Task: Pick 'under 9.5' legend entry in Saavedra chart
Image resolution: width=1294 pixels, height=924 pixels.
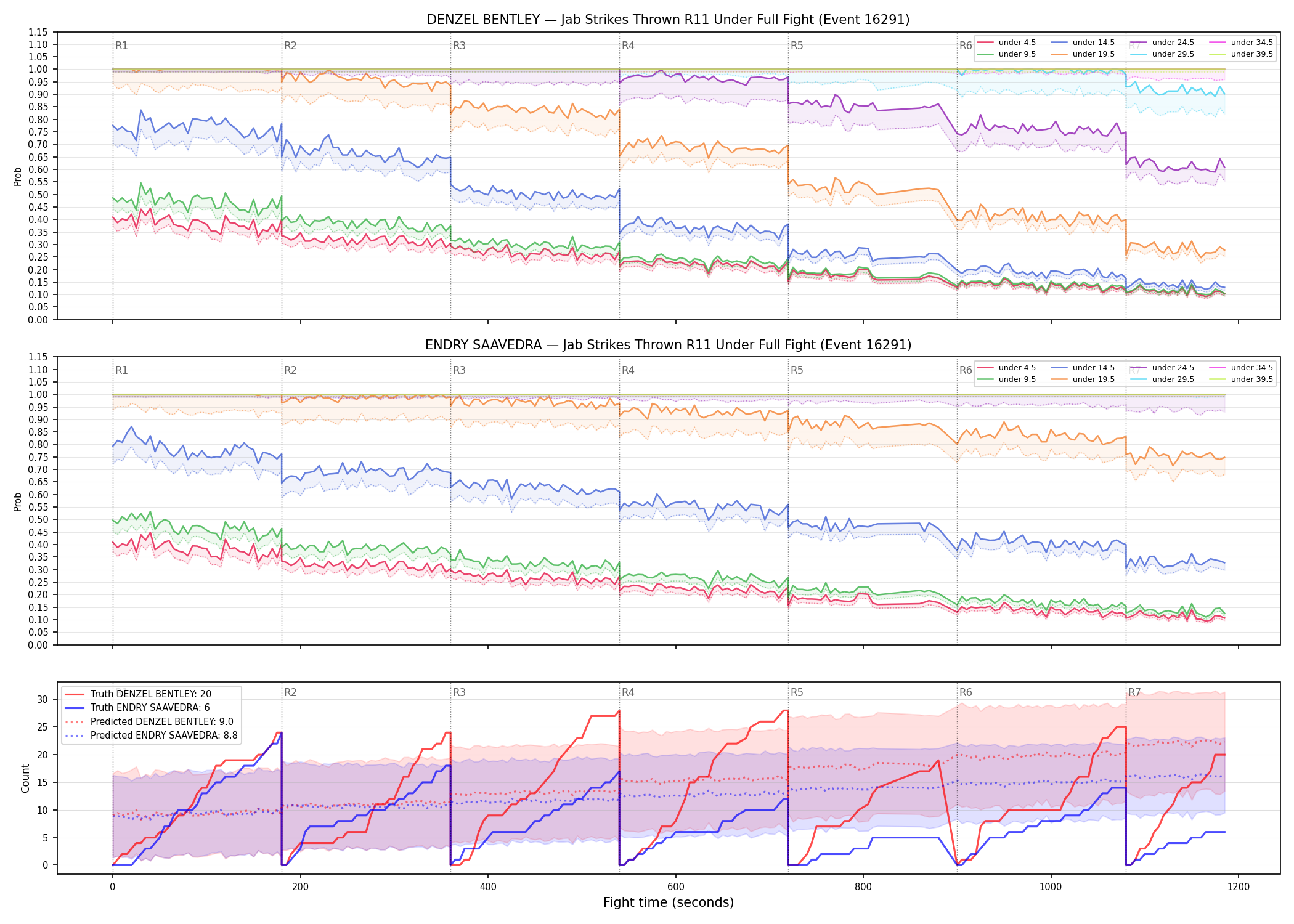Action: (1006, 379)
